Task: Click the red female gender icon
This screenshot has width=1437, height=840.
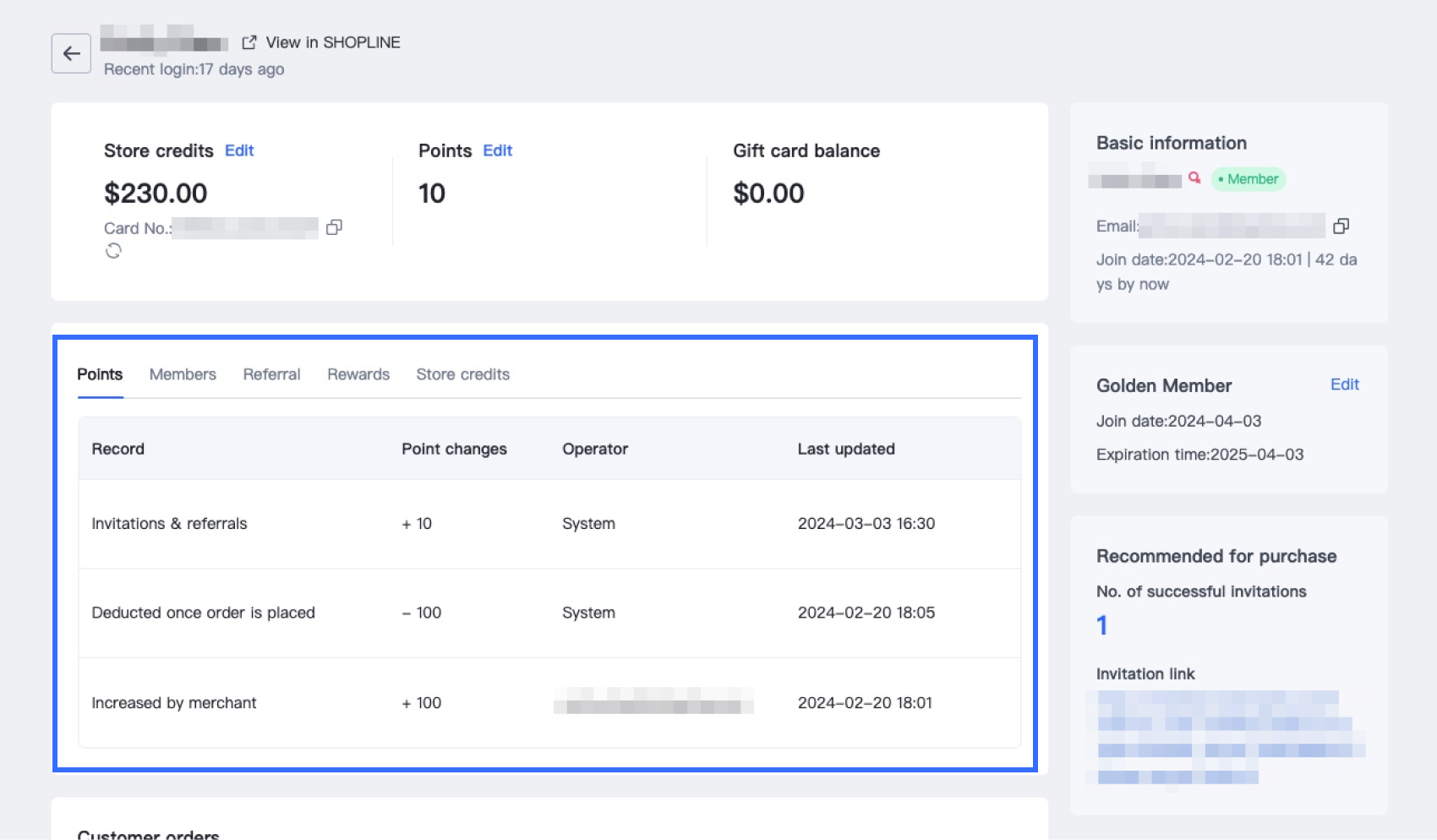Action: click(1194, 178)
